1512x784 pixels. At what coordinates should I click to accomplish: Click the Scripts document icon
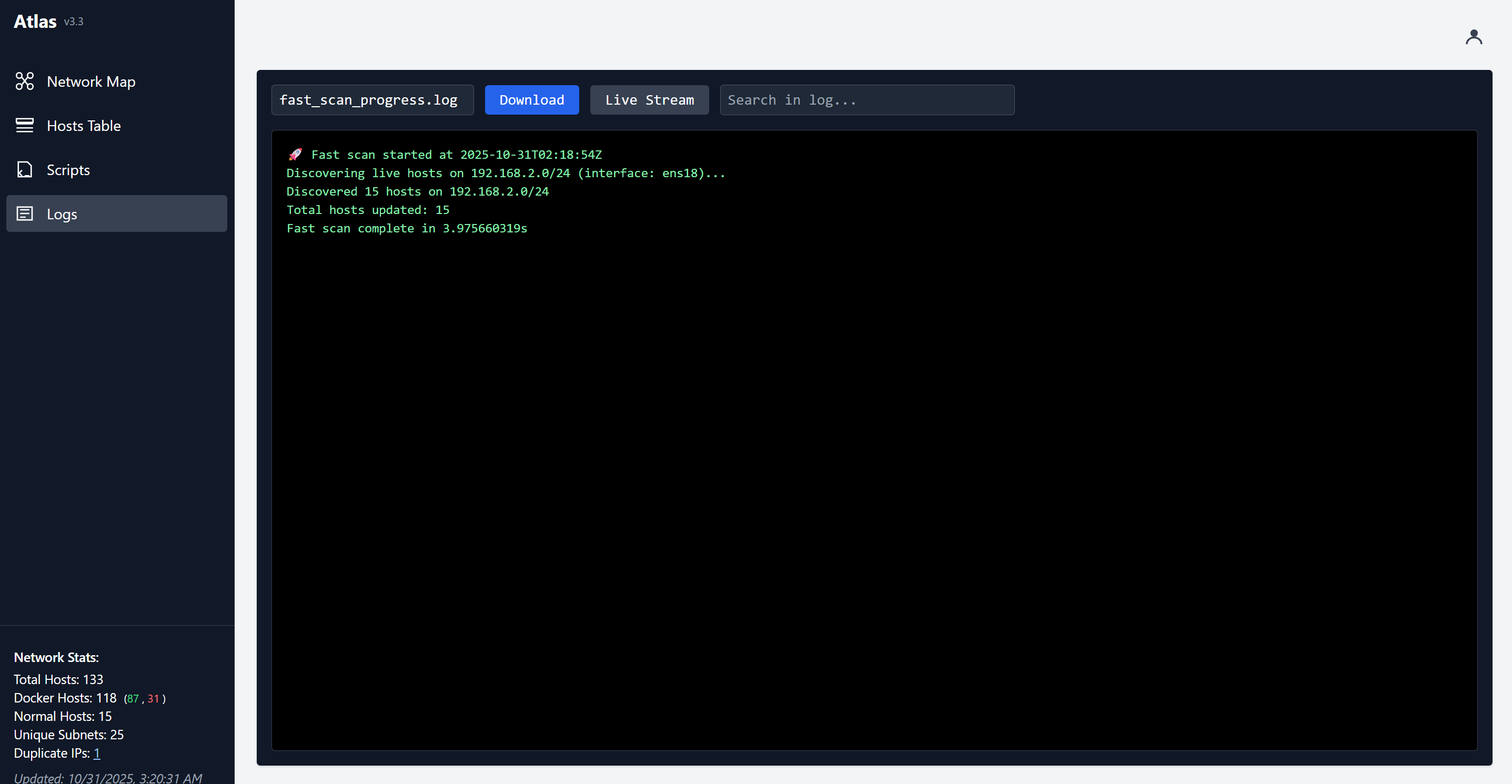tap(25, 170)
